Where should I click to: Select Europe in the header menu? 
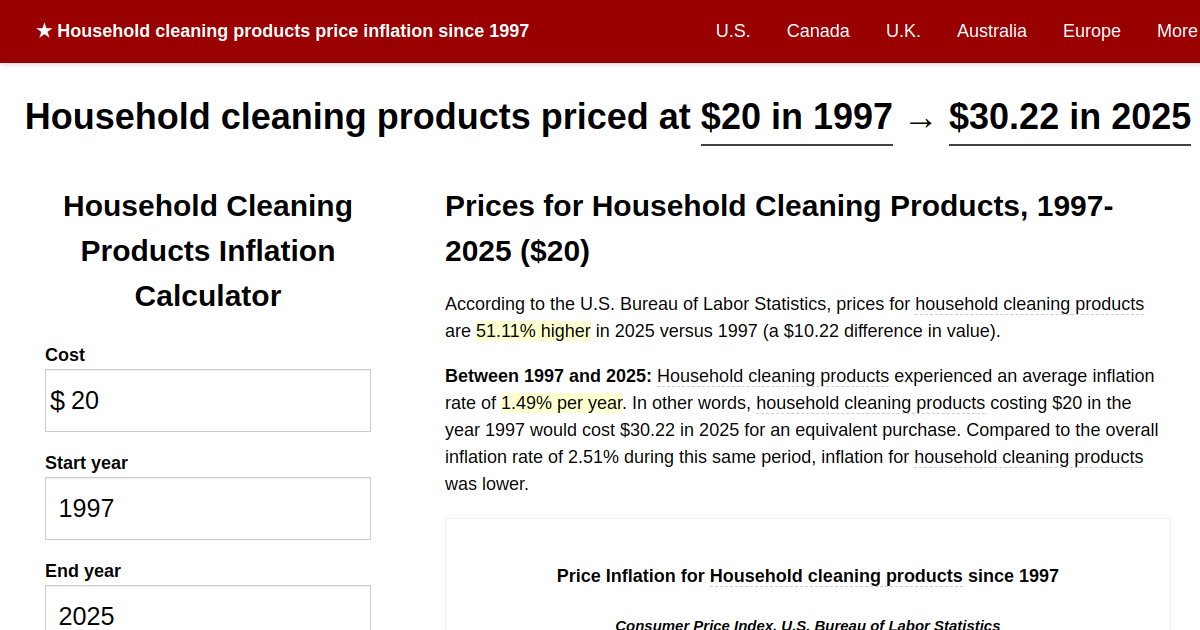tap(1091, 31)
